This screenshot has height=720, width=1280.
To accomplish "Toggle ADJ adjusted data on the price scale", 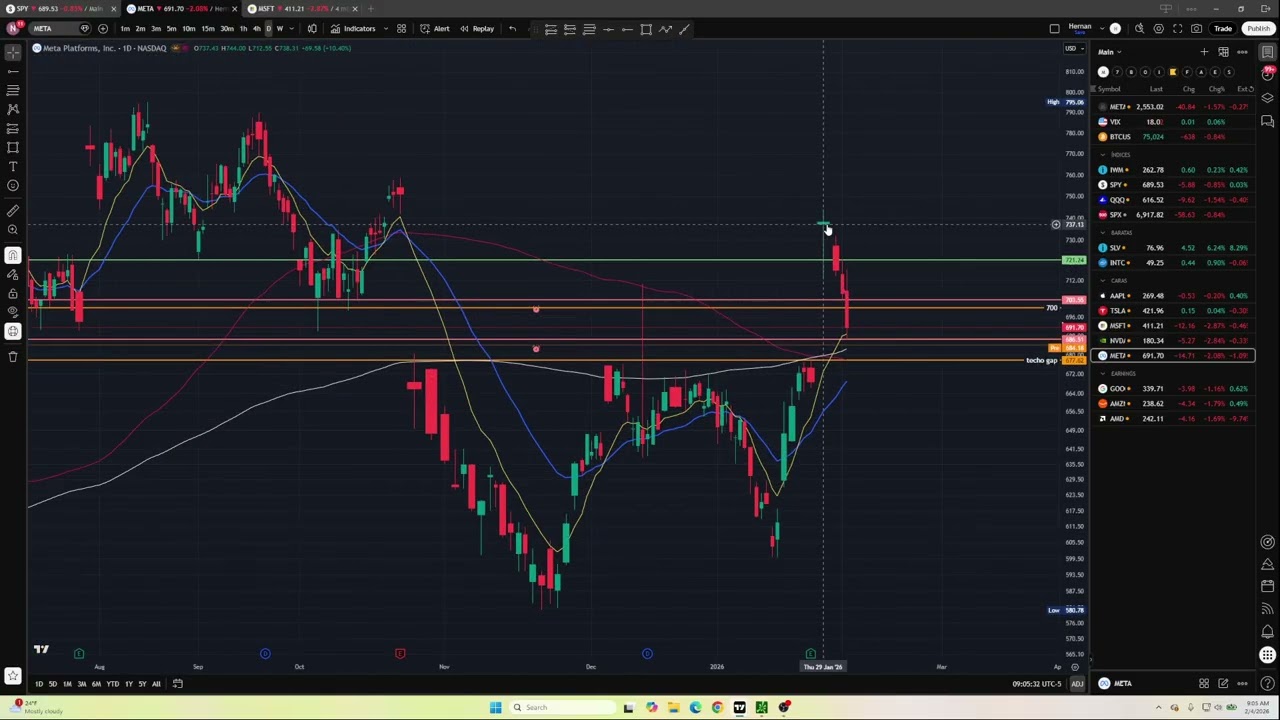I will click(1077, 684).
